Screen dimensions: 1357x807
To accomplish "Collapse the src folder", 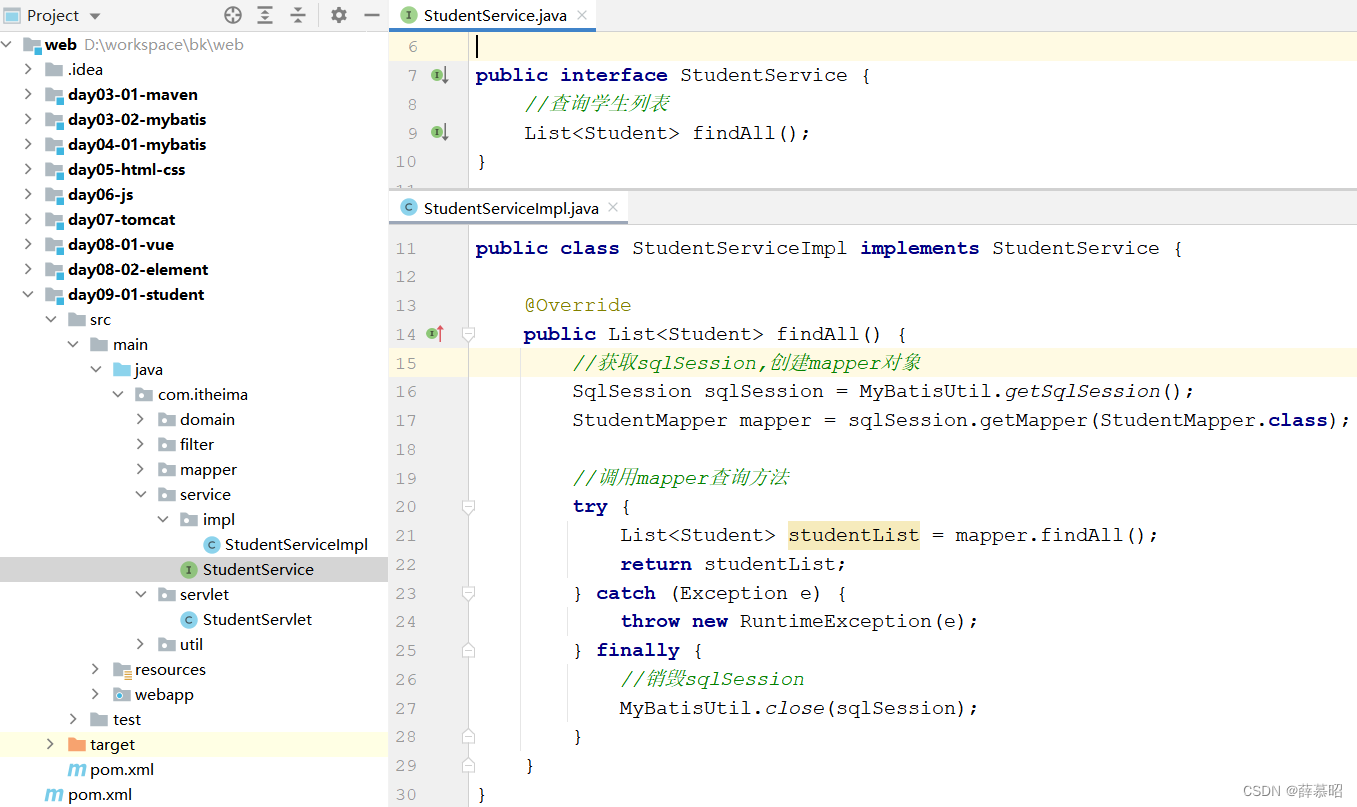I will (x=51, y=319).
